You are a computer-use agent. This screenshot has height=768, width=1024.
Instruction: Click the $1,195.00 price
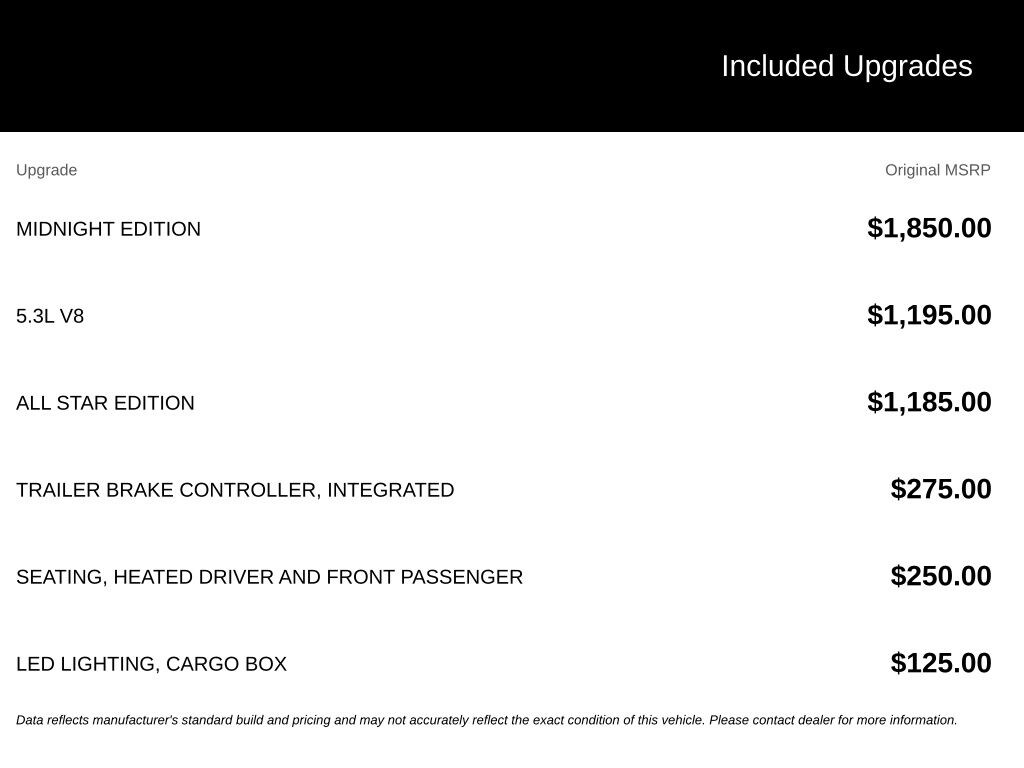929,315
